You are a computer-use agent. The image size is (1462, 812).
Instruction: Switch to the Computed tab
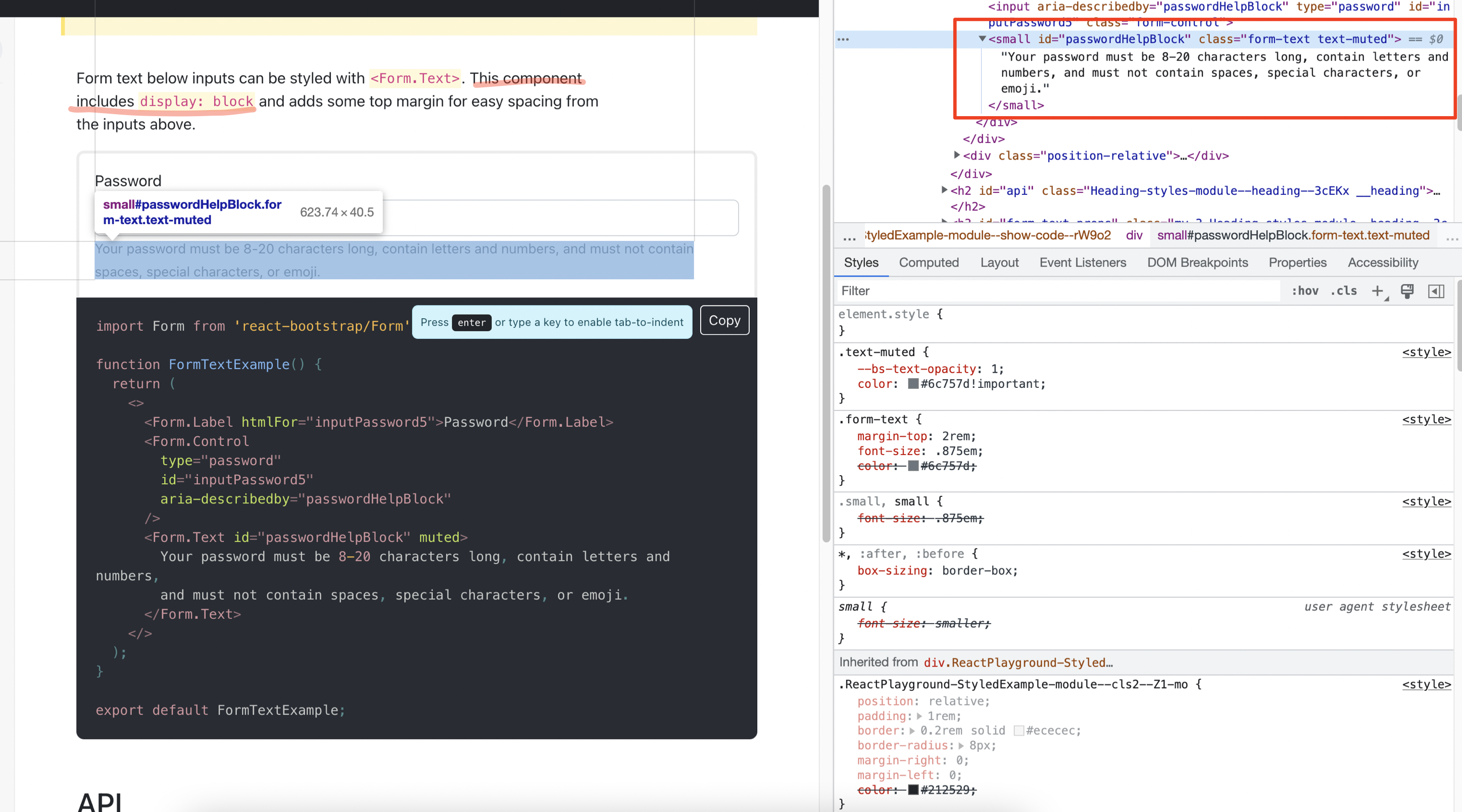929,262
